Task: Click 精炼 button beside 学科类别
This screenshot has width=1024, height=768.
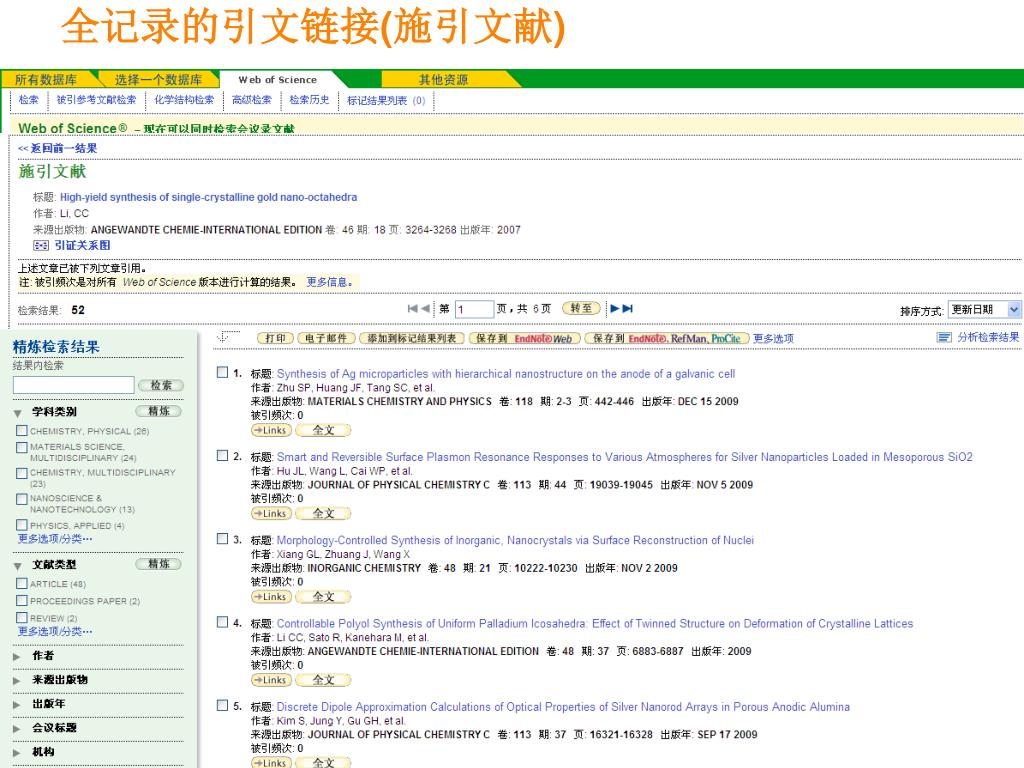Action: tap(159, 411)
